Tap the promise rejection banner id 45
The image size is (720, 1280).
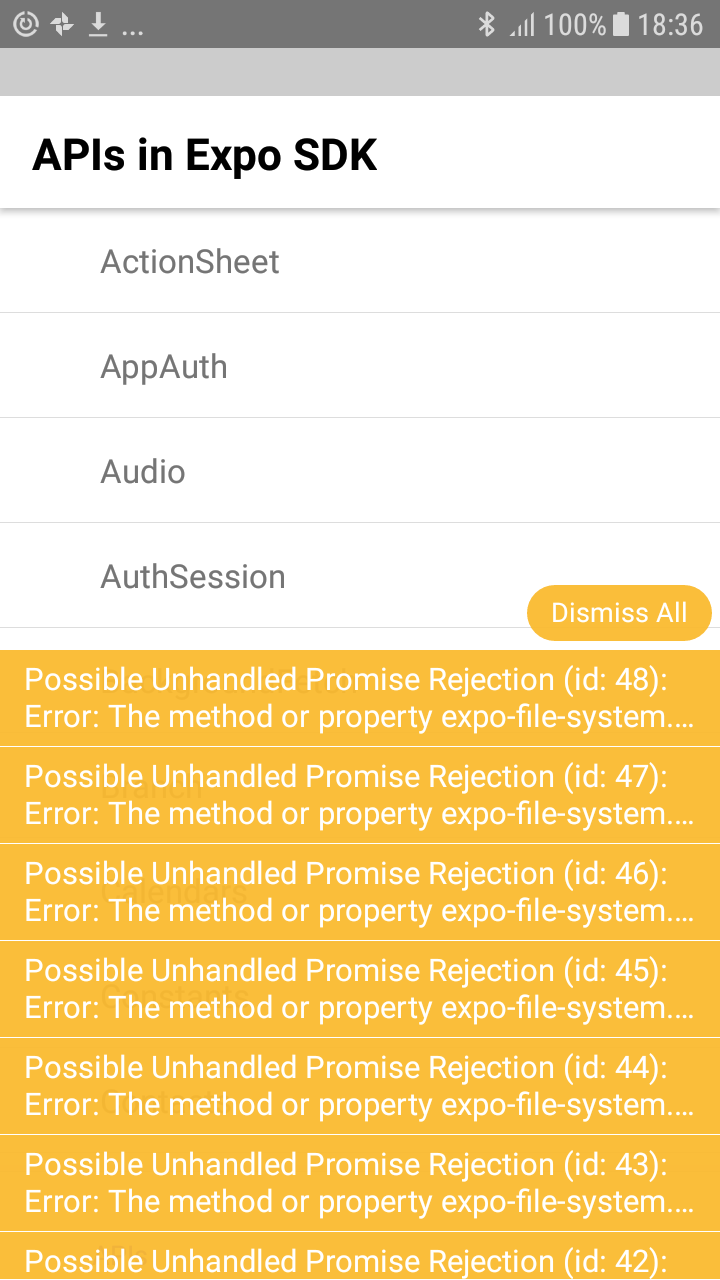(x=360, y=988)
